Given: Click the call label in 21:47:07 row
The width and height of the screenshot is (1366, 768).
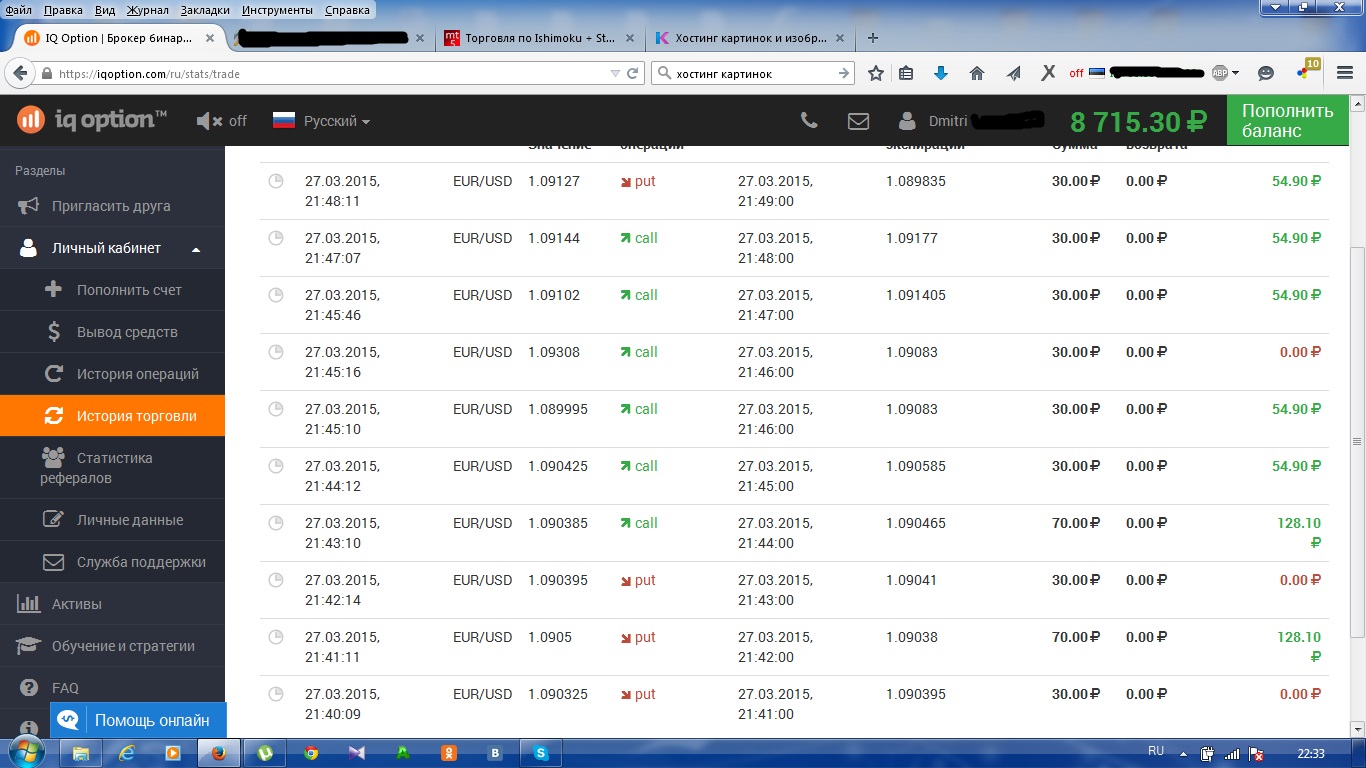Looking at the screenshot, I should point(639,238).
